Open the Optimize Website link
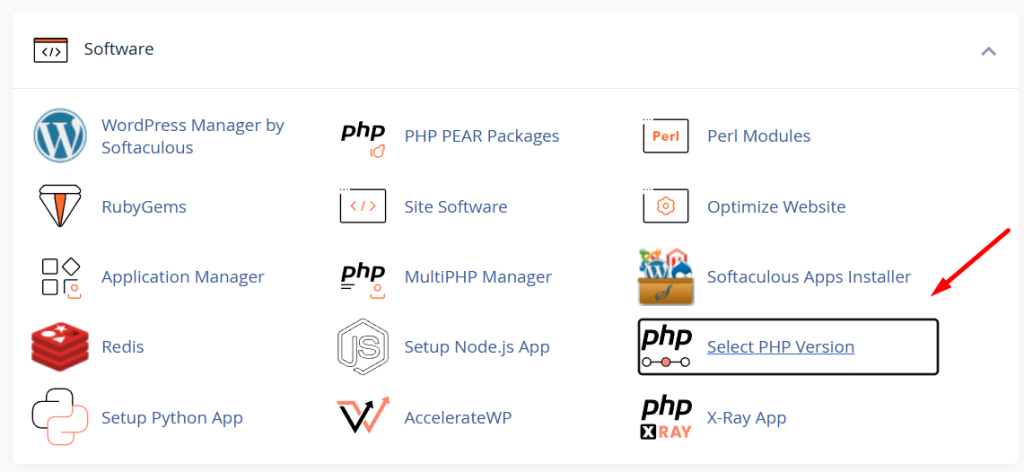1024x472 pixels. tap(776, 207)
